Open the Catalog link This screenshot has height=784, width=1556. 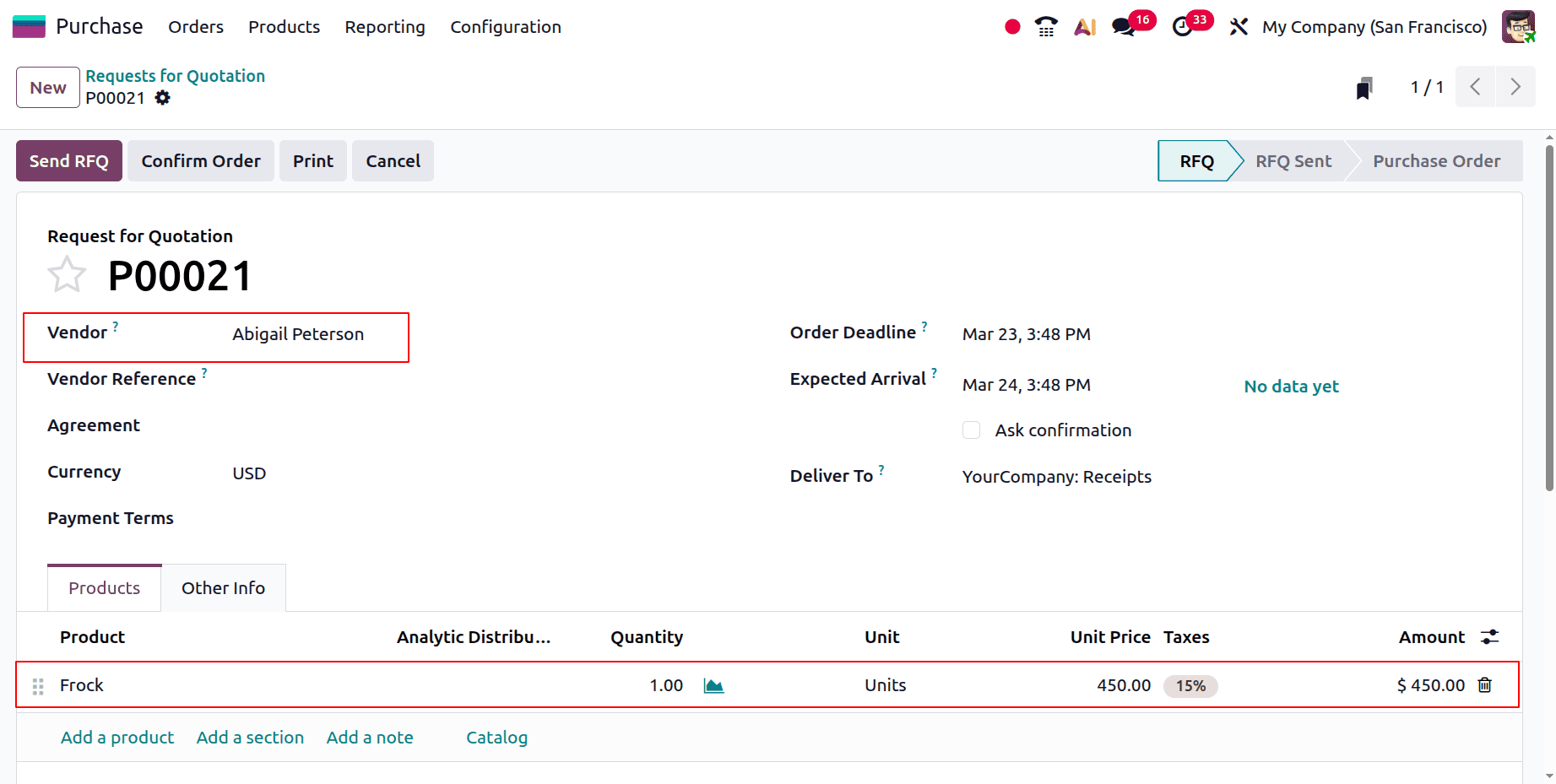(496, 738)
